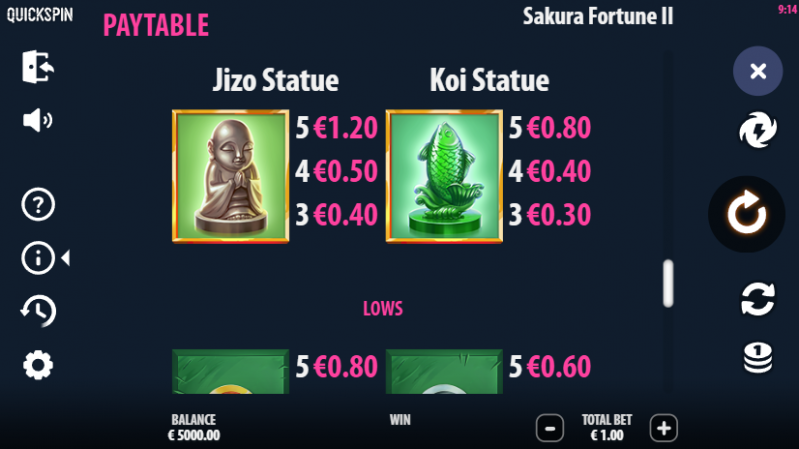
Task: Click the Total Bet € 1.00 value
Action: tap(607, 435)
